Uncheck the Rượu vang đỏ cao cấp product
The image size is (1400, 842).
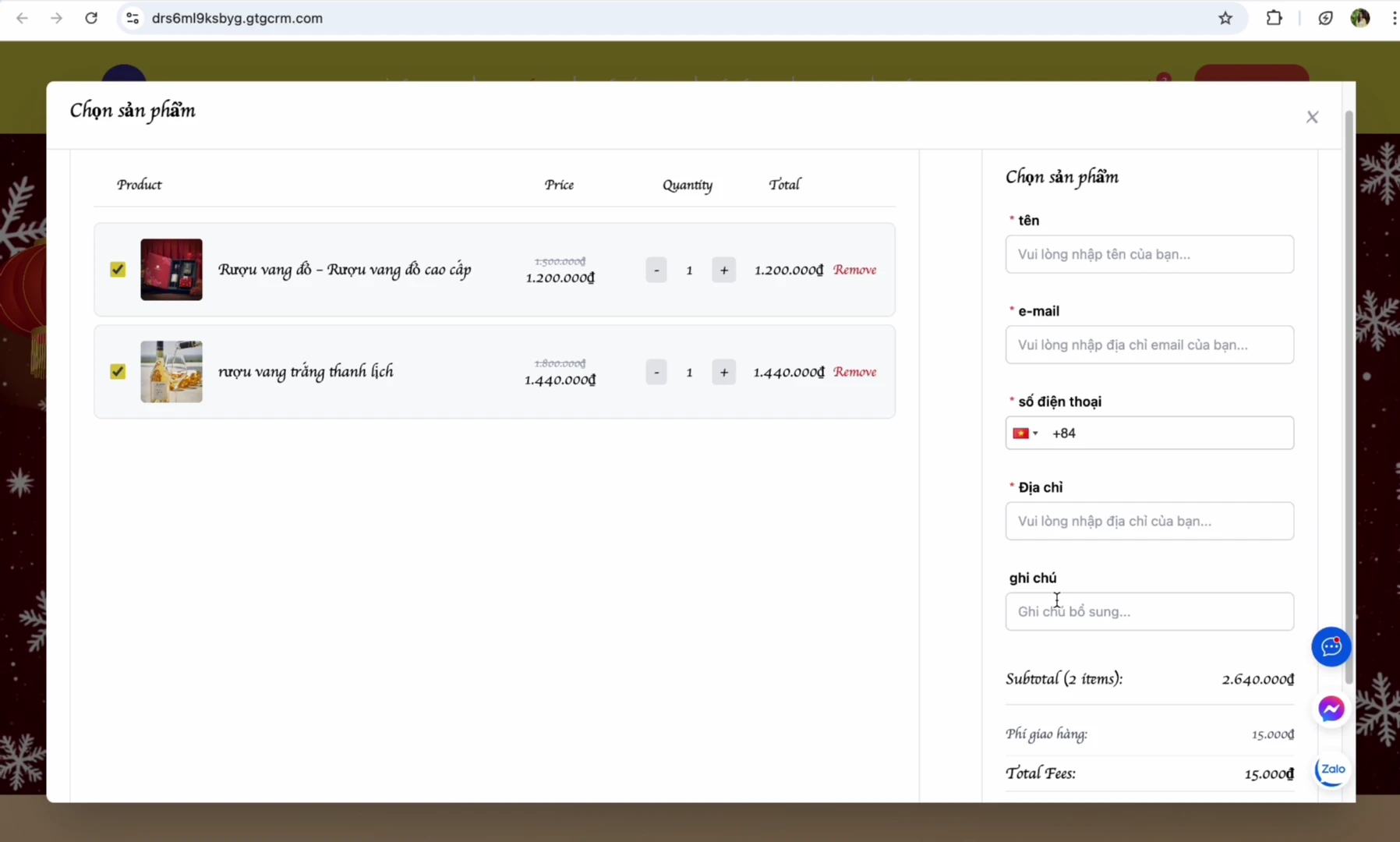point(117,269)
